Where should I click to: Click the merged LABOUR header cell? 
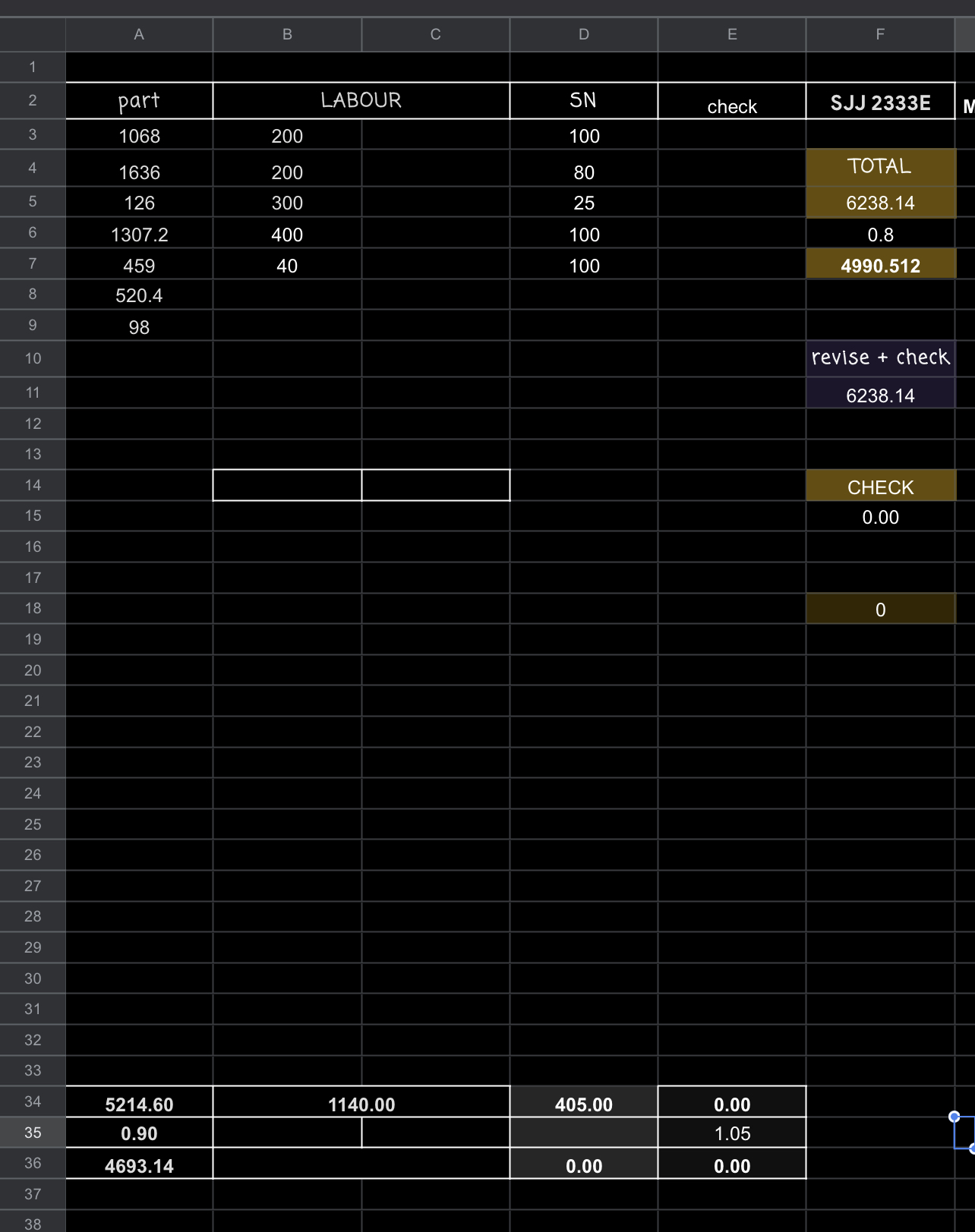pos(361,101)
